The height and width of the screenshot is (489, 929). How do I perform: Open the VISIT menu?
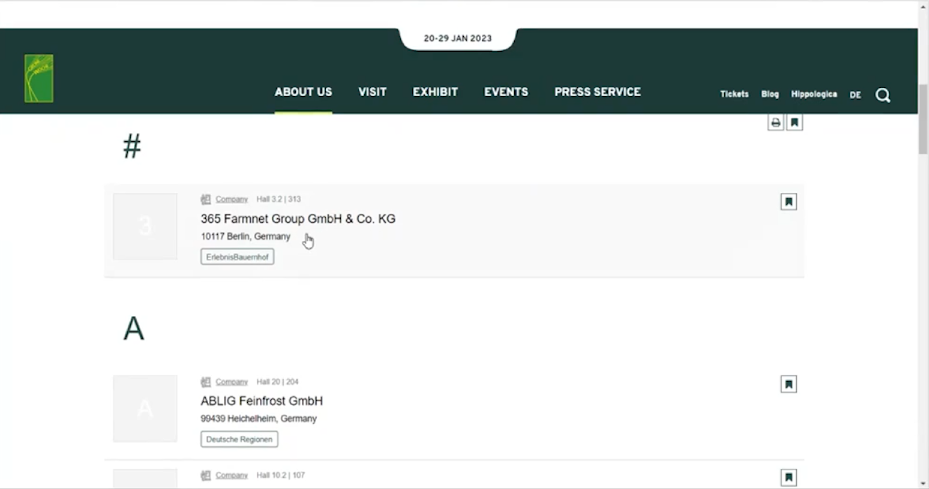pyautogui.click(x=372, y=92)
